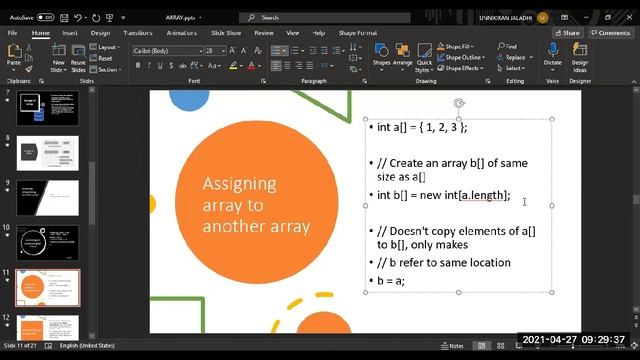Open the Shape Format tab
Screen dimensions: 640x360
(x=358, y=33)
